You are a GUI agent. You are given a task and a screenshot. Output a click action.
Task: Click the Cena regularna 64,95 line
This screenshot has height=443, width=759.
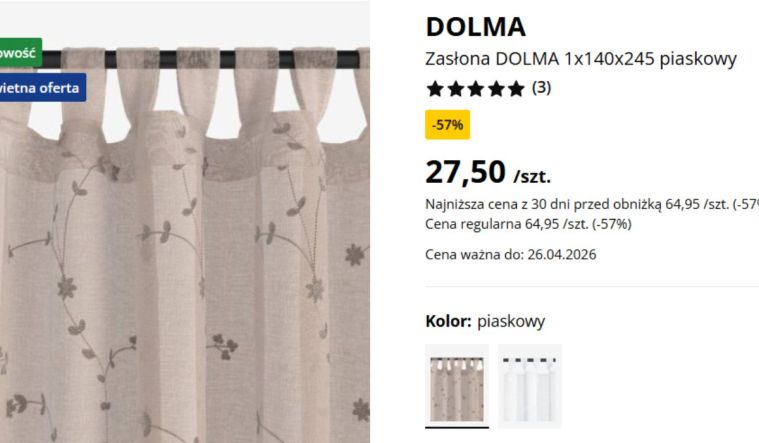tap(528, 224)
